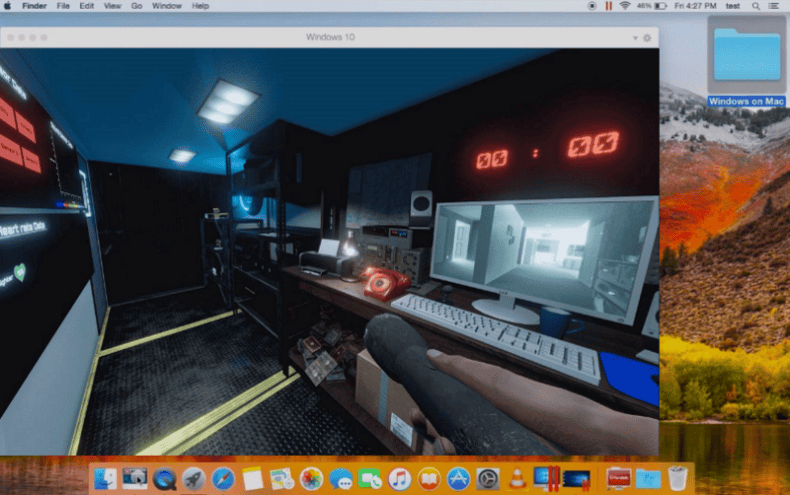
Task: Open System Preferences from the Dock
Action: coord(488,478)
